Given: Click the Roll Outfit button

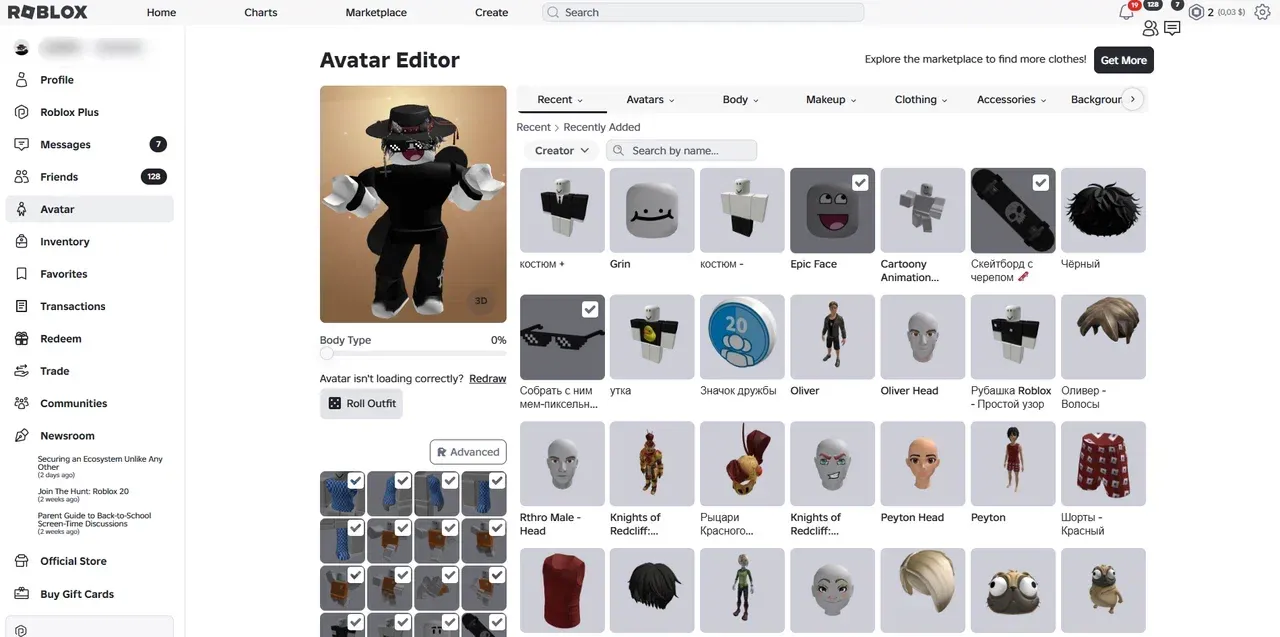Looking at the screenshot, I should tap(361, 404).
